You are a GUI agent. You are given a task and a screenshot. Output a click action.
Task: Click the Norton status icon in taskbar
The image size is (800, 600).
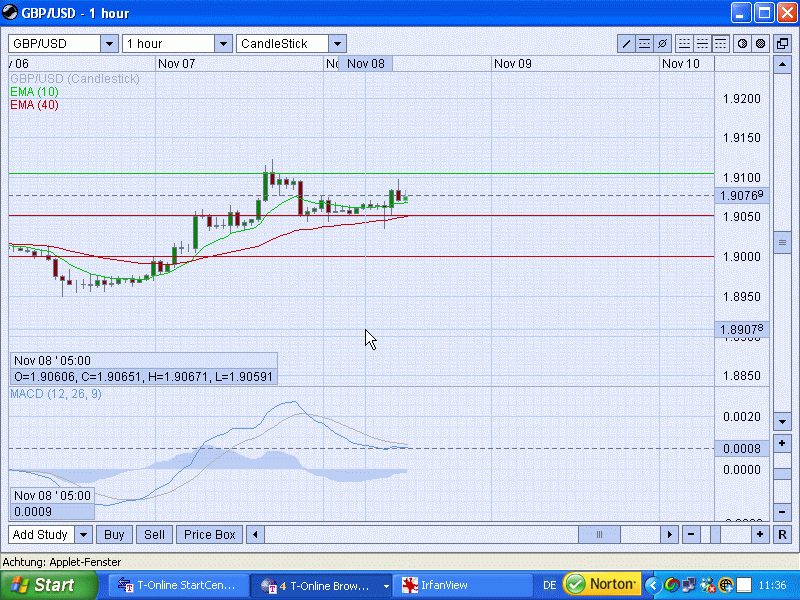point(601,584)
